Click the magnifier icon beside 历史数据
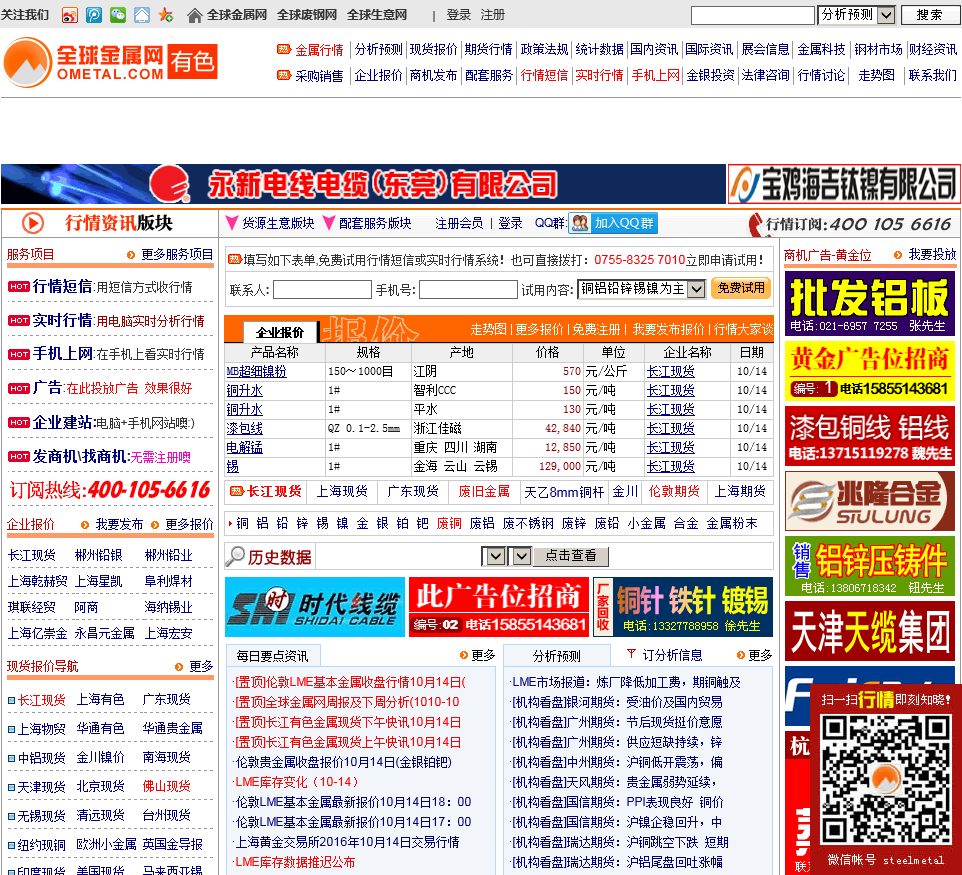This screenshot has height=875, width=962. point(235,556)
